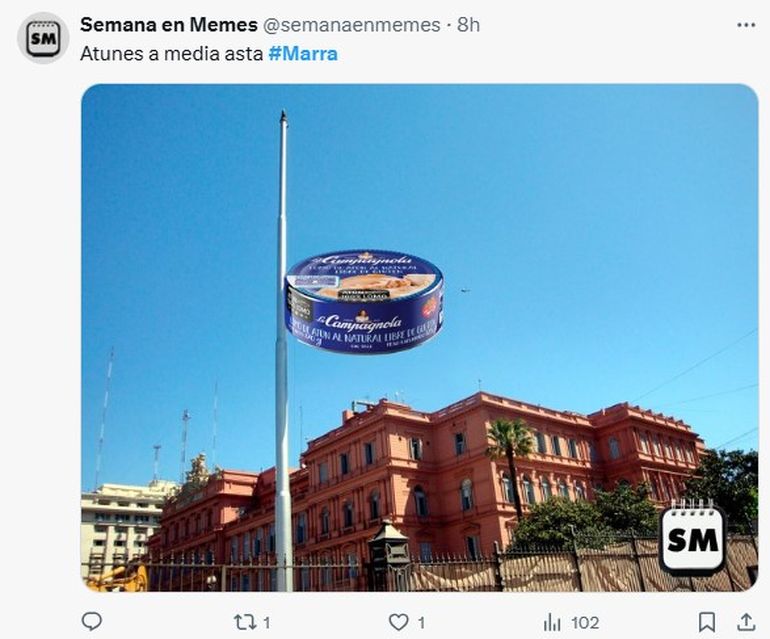Open the Semana en Memes display name
Image resolution: width=770 pixels, height=639 pixels.
coord(168,25)
